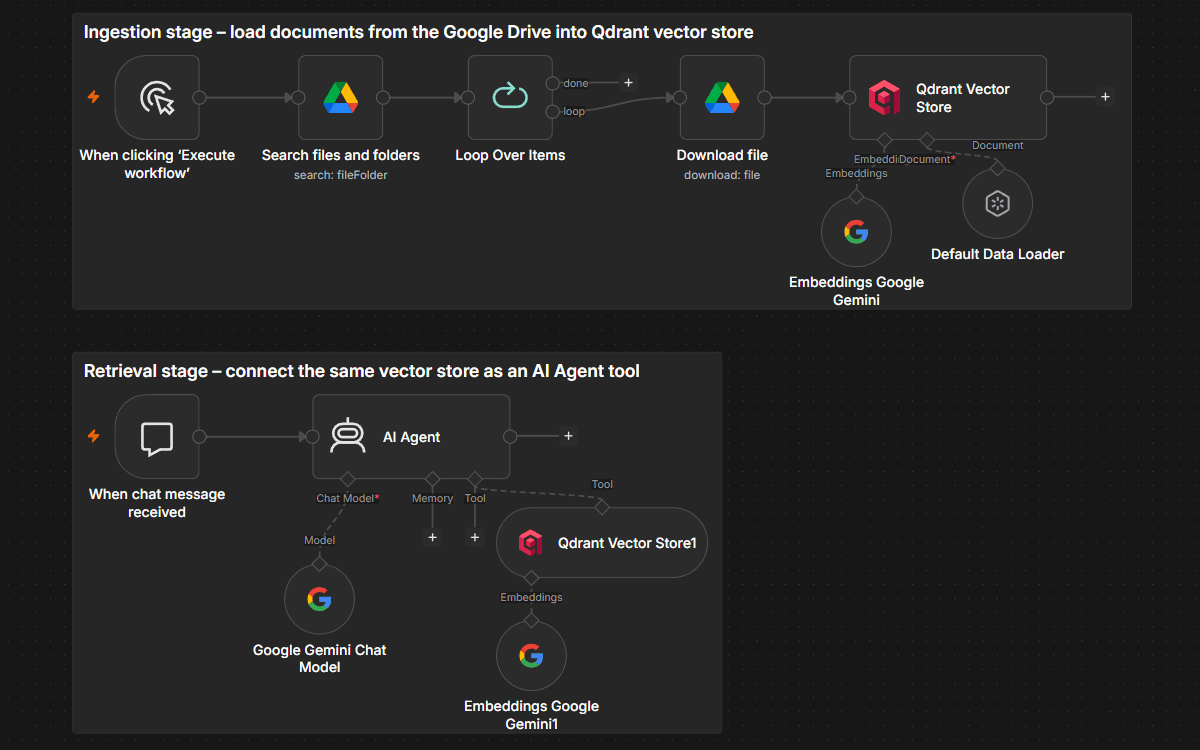
Task: Open the Loop Over Items node
Action: coord(510,97)
